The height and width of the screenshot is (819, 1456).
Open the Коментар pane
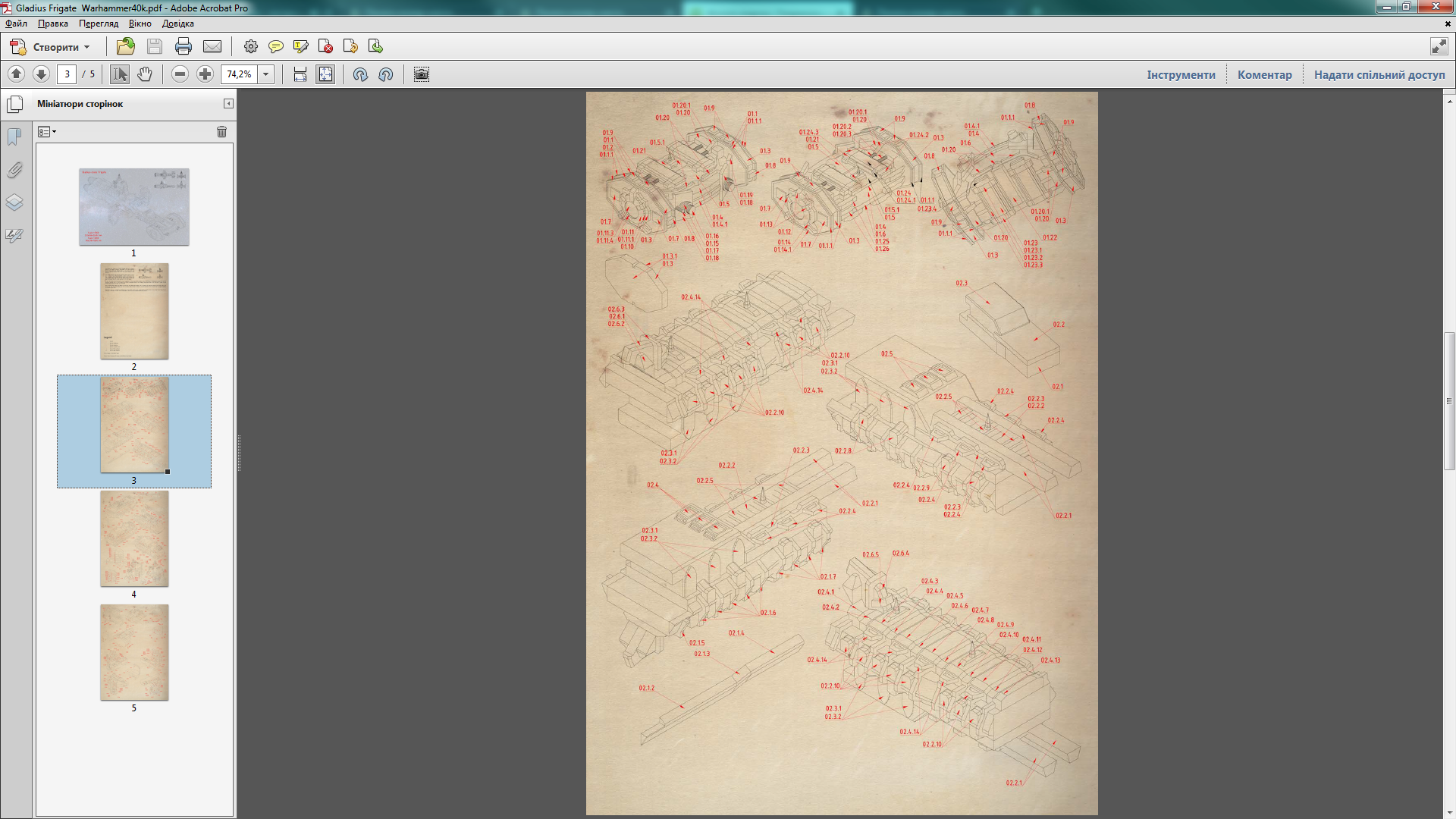(1265, 74)
